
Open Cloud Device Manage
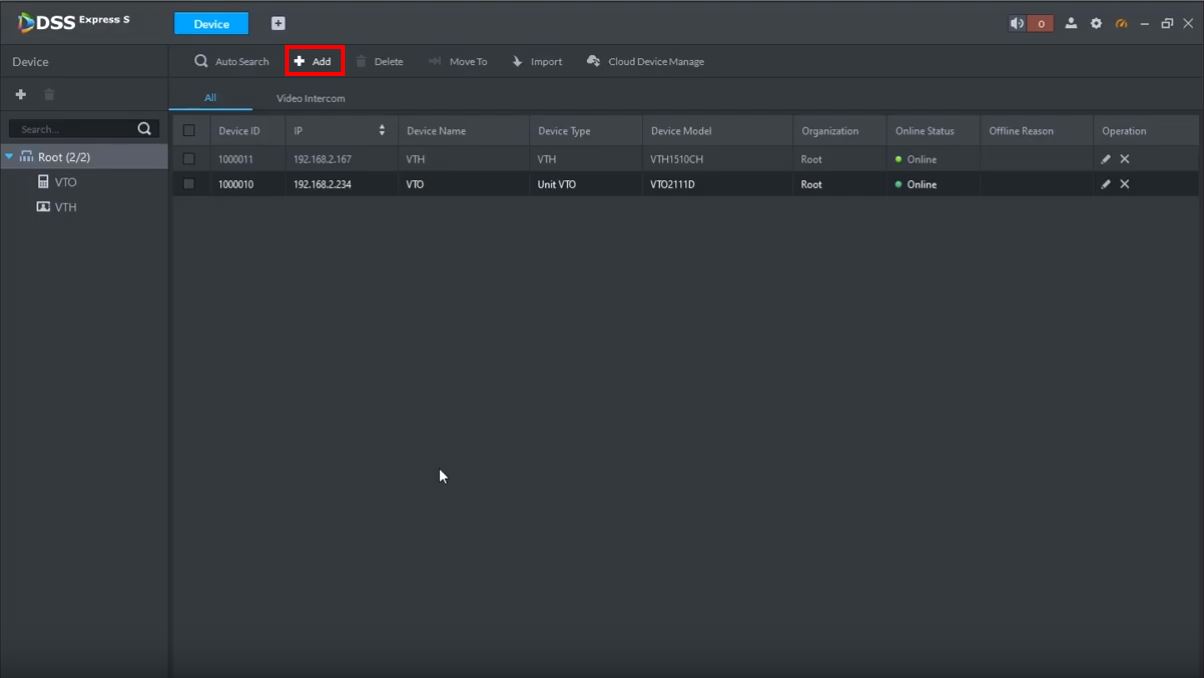tap(645, 61)
